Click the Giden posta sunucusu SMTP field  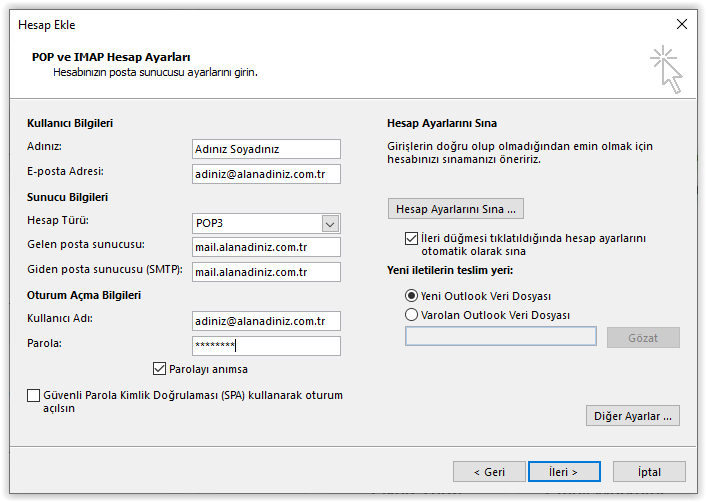pyautogui.click(x=266, y=272)
